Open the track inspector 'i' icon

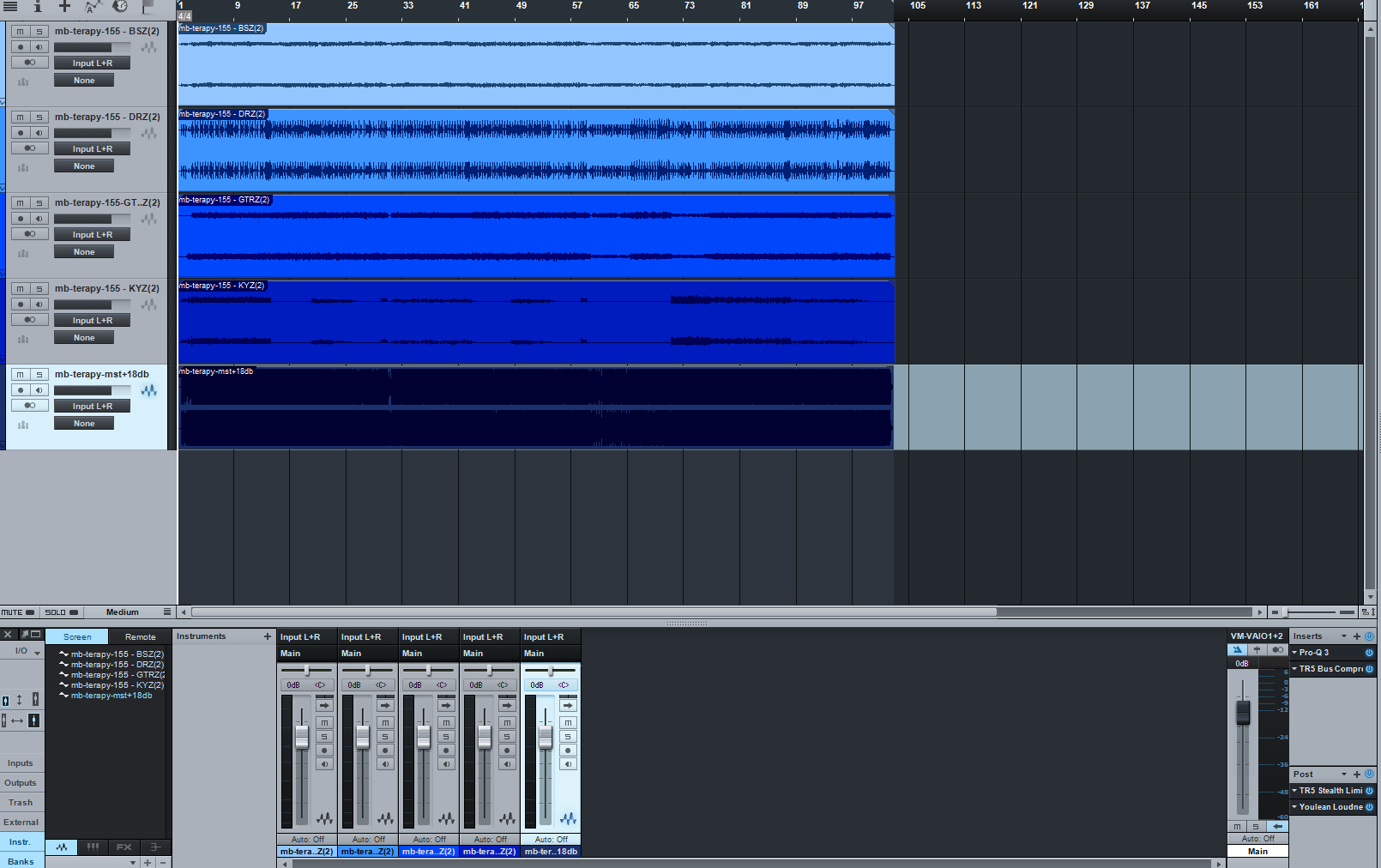point(37,6)
